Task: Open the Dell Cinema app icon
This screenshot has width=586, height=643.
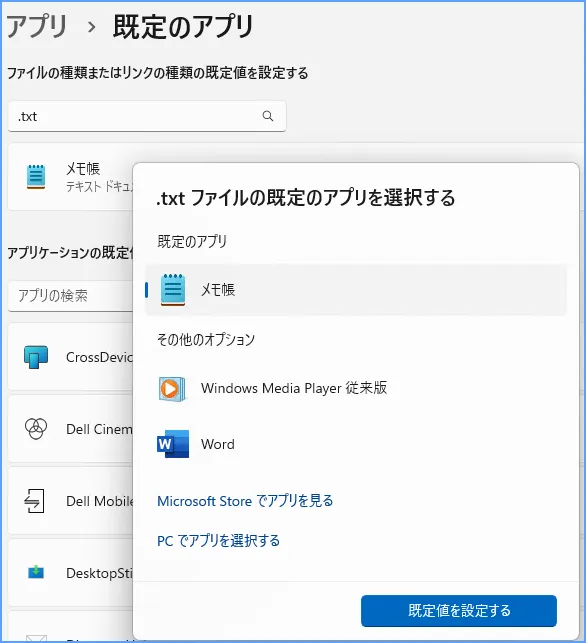Action: coord(36,429)
